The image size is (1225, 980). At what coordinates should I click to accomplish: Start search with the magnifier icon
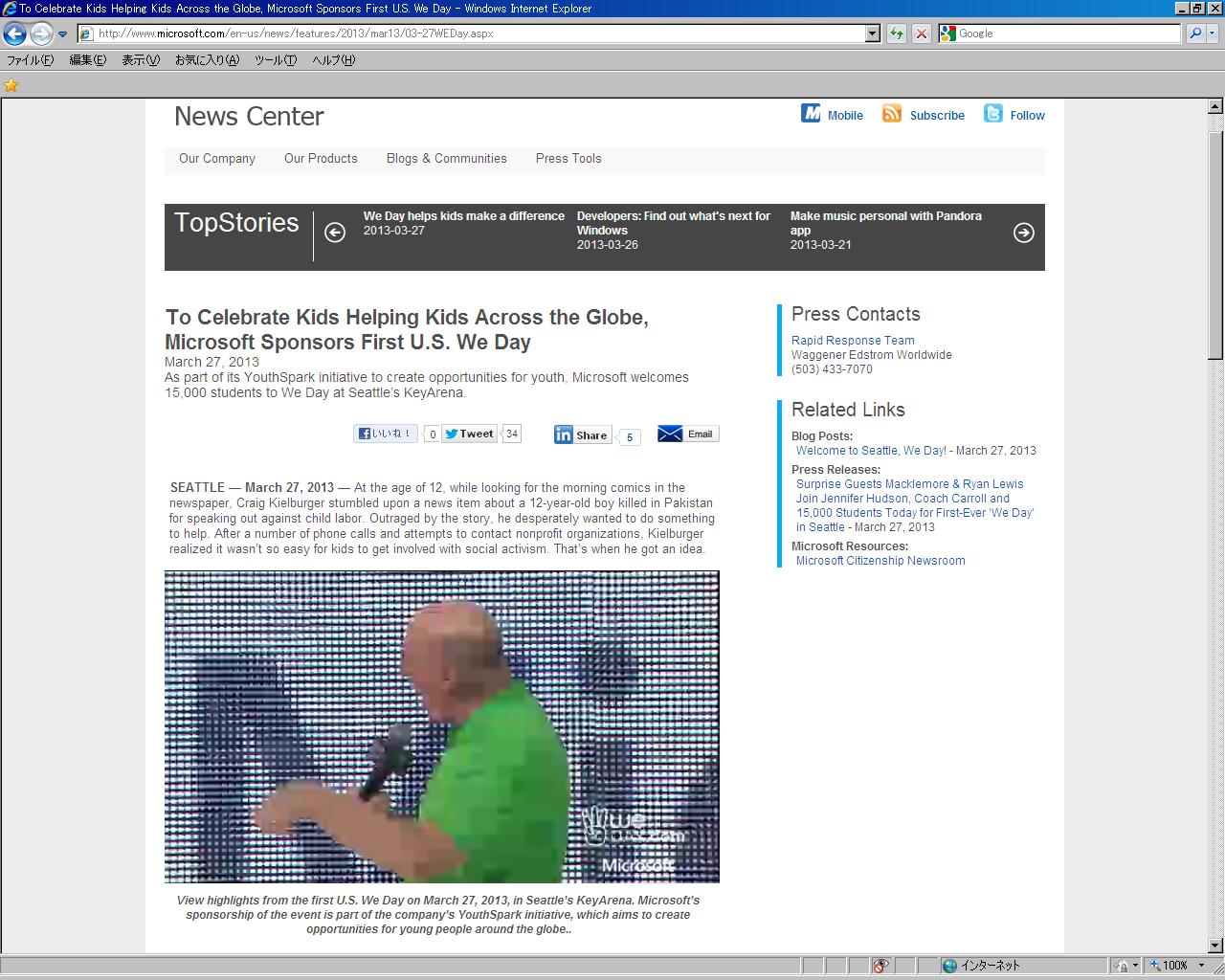coord(1195,33)
